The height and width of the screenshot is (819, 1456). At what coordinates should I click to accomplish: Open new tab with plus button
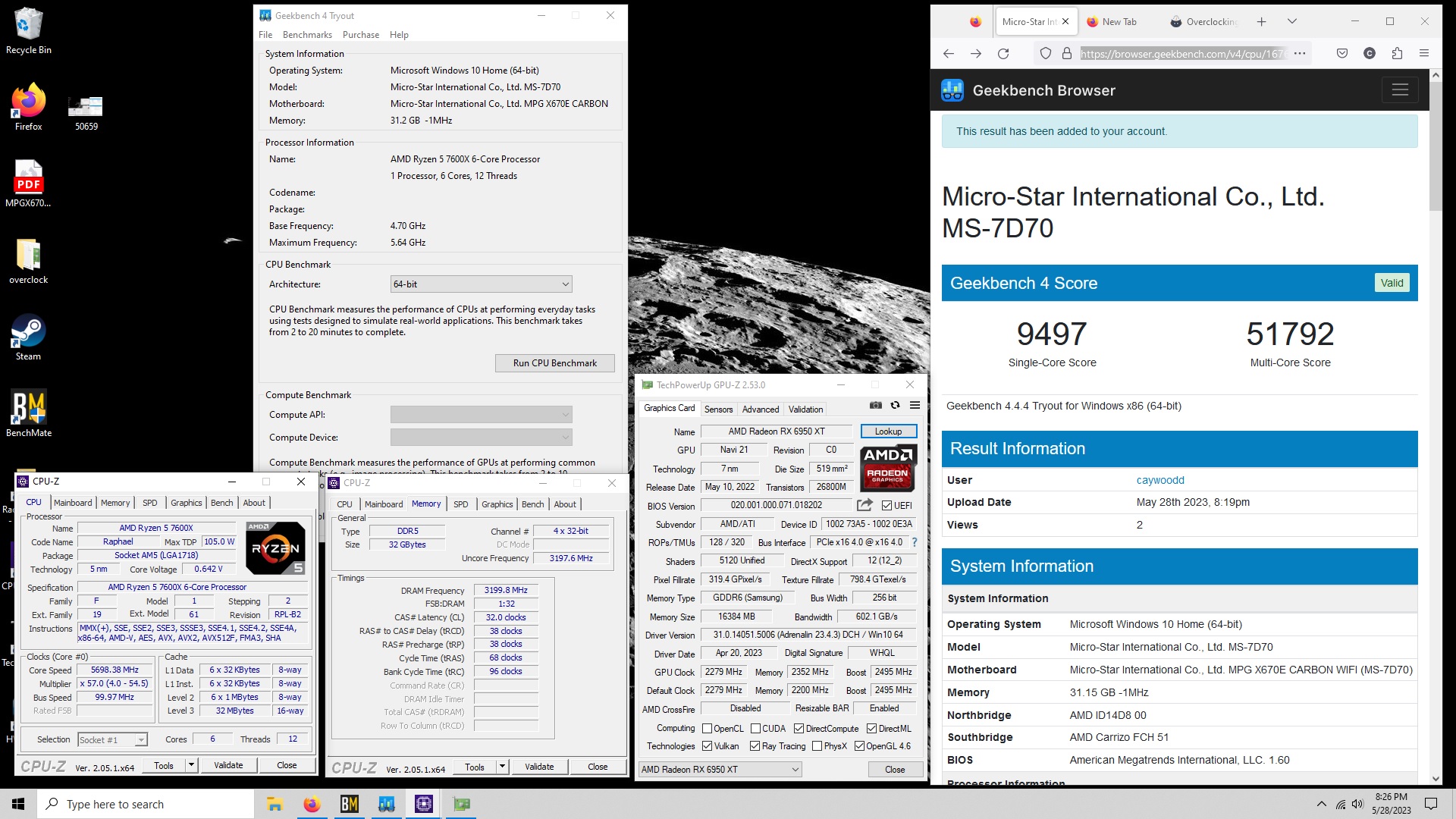(x=1261, y=21)
